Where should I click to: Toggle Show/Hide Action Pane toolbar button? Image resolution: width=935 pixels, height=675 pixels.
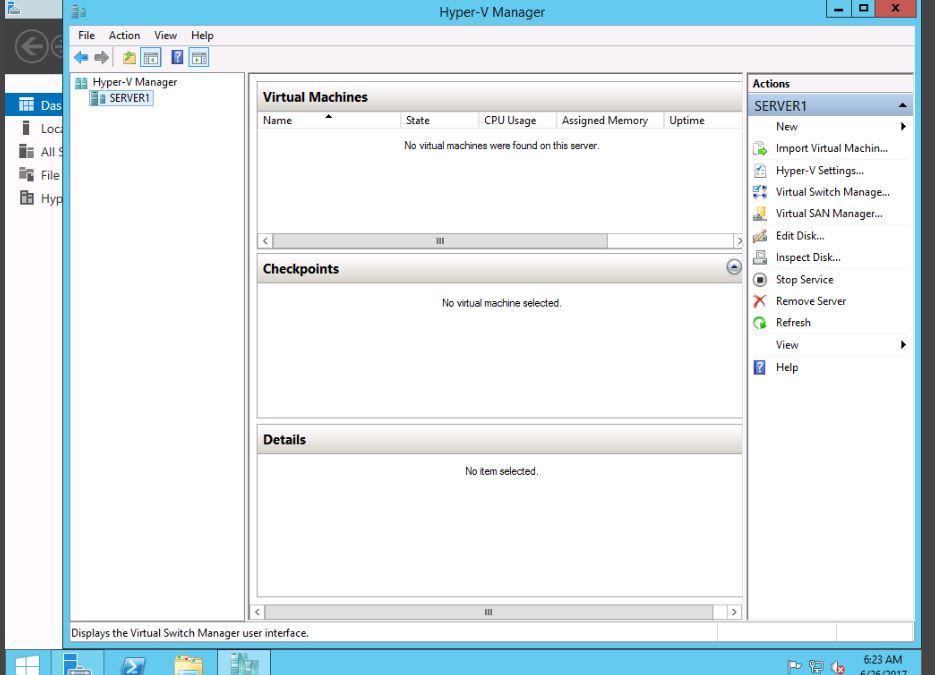point(199,58)
